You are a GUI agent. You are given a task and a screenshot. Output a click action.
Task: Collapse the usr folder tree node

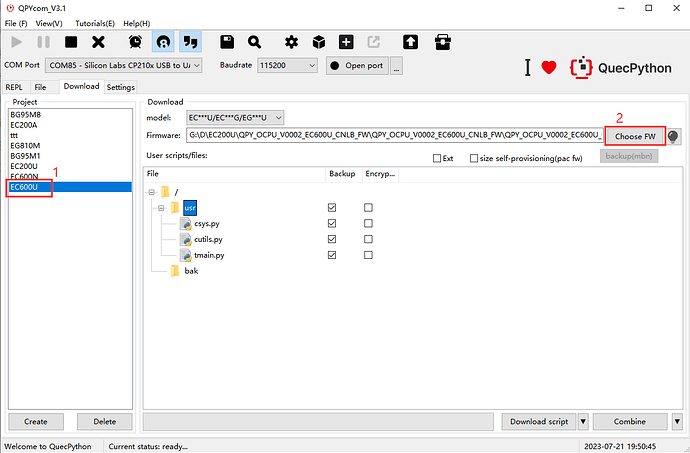click(160, 207)
